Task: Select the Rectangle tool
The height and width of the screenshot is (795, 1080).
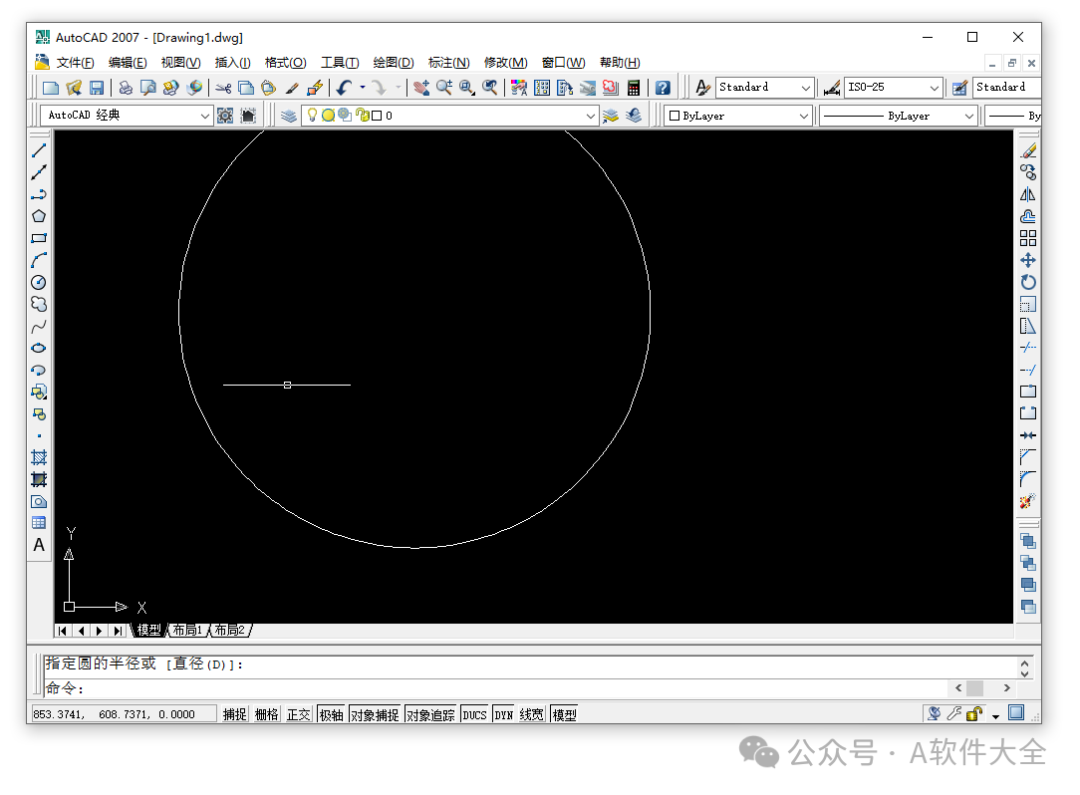Action: tap(39, 238)
